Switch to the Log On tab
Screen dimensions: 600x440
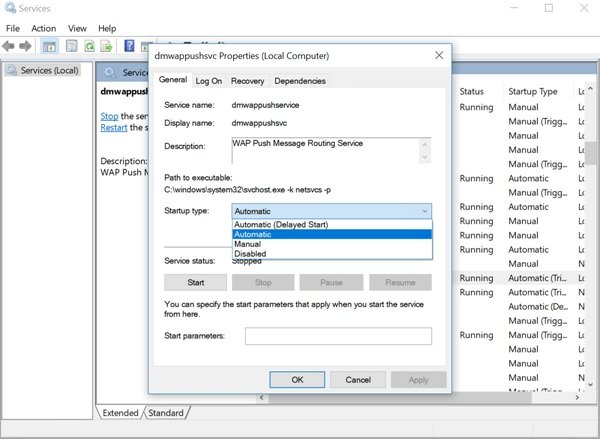tap(209, 81)
